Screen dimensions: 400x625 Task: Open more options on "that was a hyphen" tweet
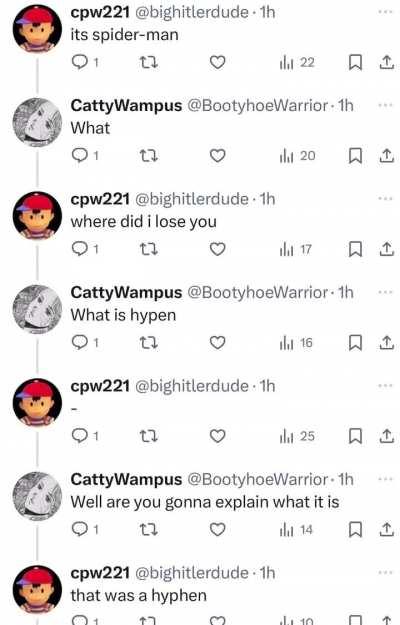[385, 572]
